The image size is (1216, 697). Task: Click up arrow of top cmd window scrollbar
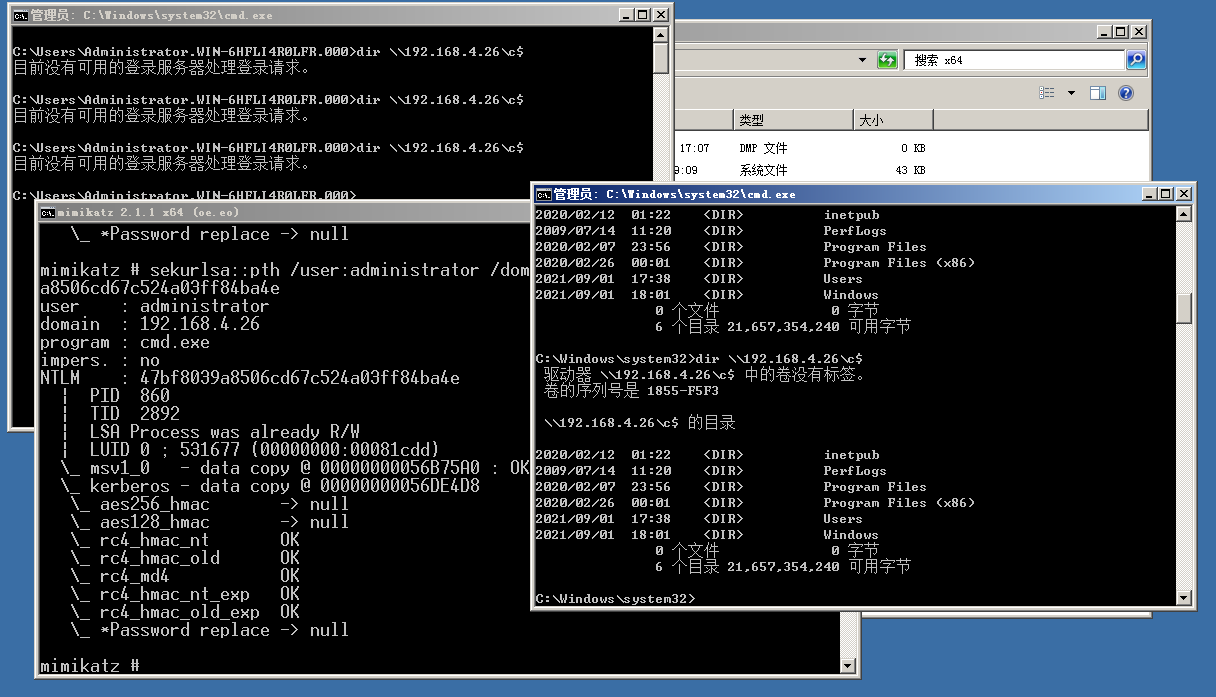coord(661,35)
